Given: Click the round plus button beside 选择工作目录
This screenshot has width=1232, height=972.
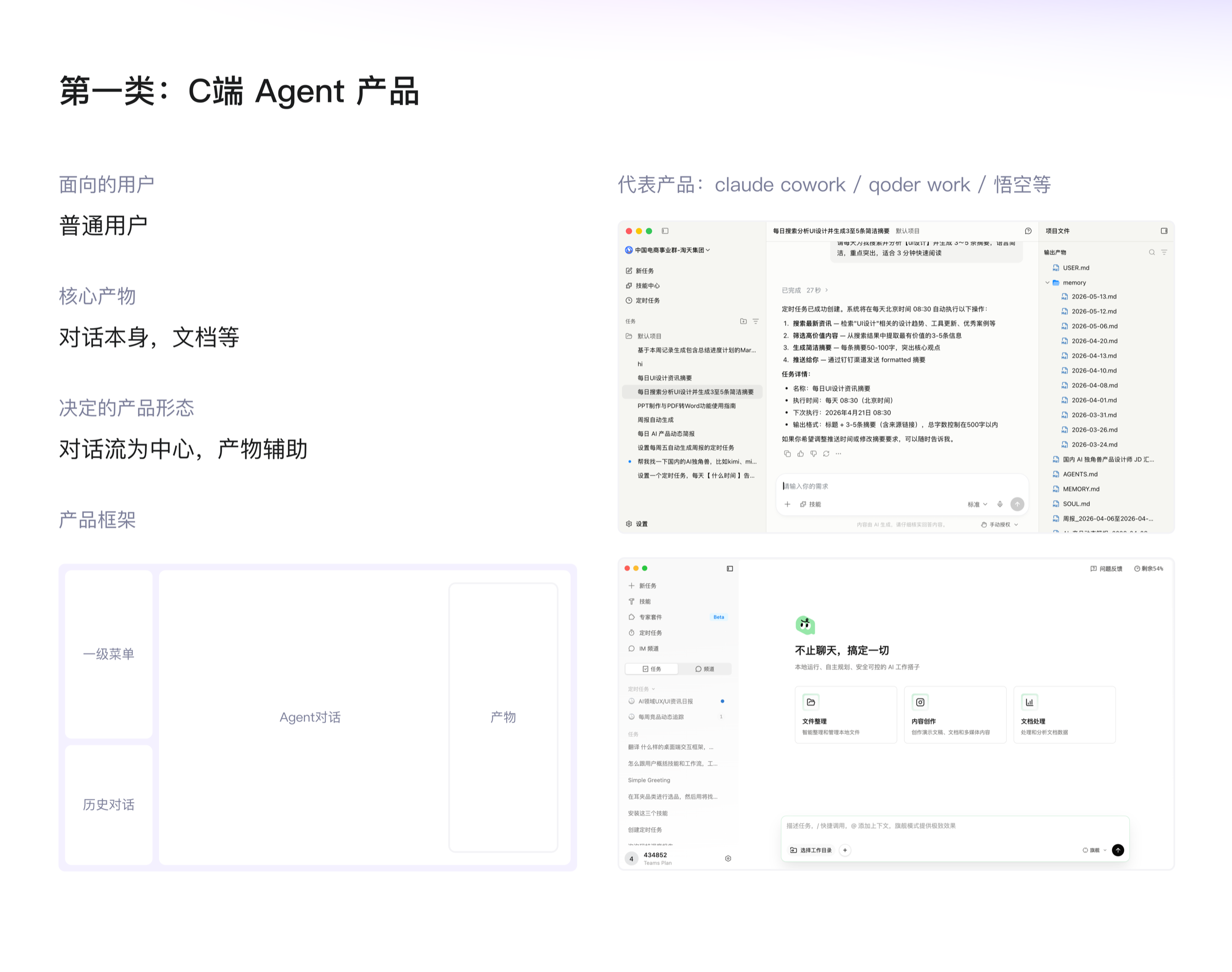Looking at the screenshot, I should (x=845, y=850).
